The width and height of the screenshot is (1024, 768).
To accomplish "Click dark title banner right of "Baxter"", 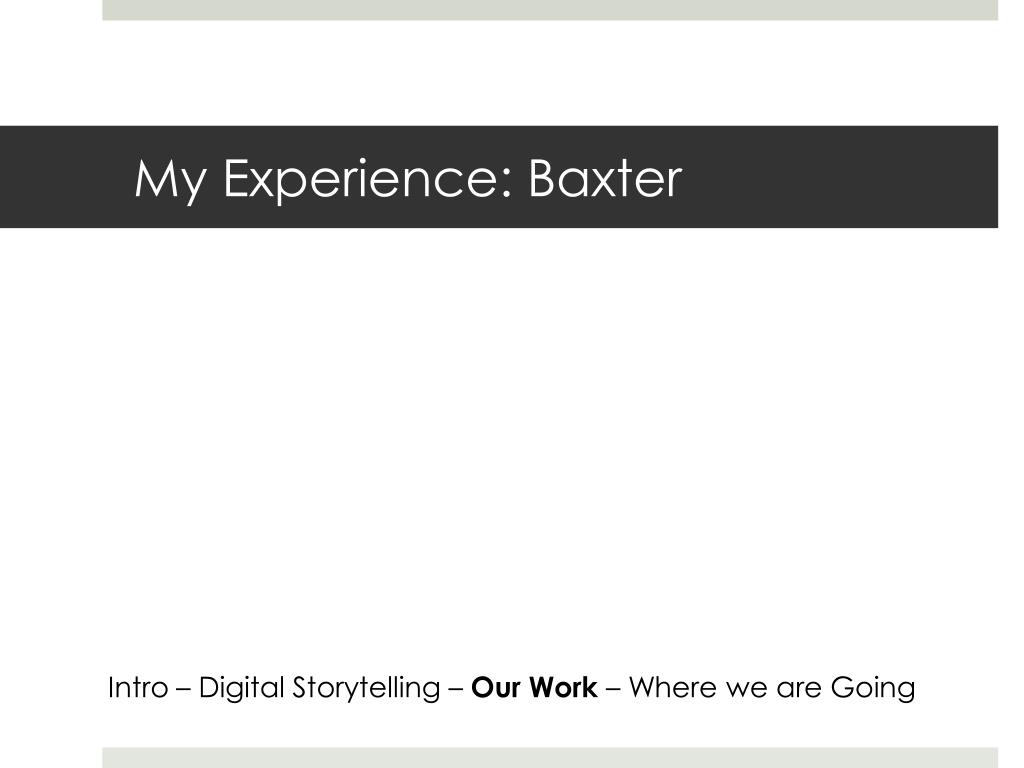I will tap(840, 177).
